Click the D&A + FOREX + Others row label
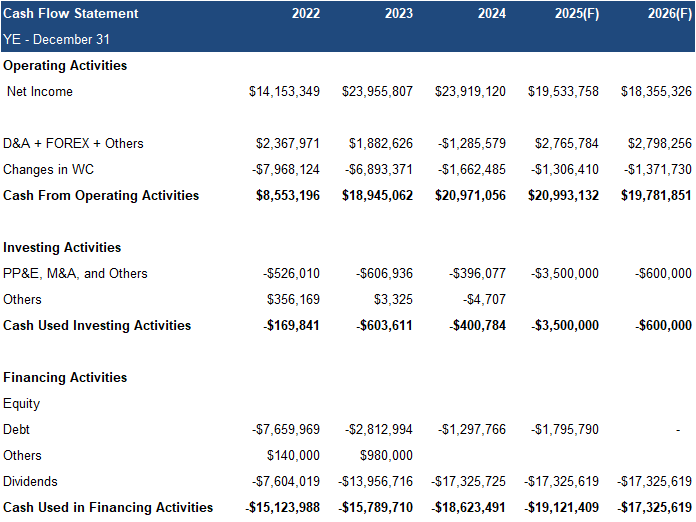This screenshot has height=522, width=696. click(74, 144)
